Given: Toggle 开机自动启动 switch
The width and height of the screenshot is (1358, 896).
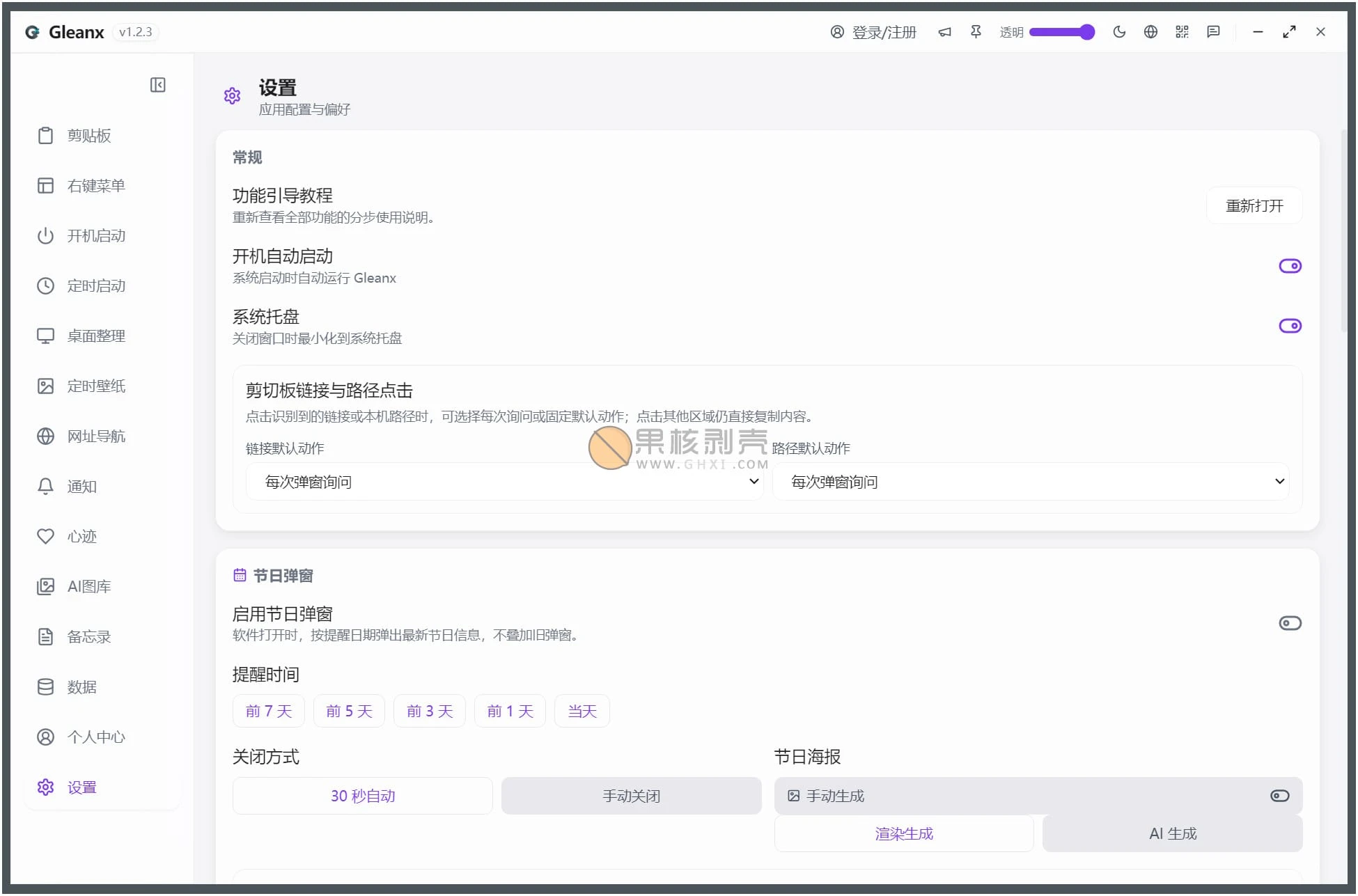Looking at the screenshot, I should 1290,266.
